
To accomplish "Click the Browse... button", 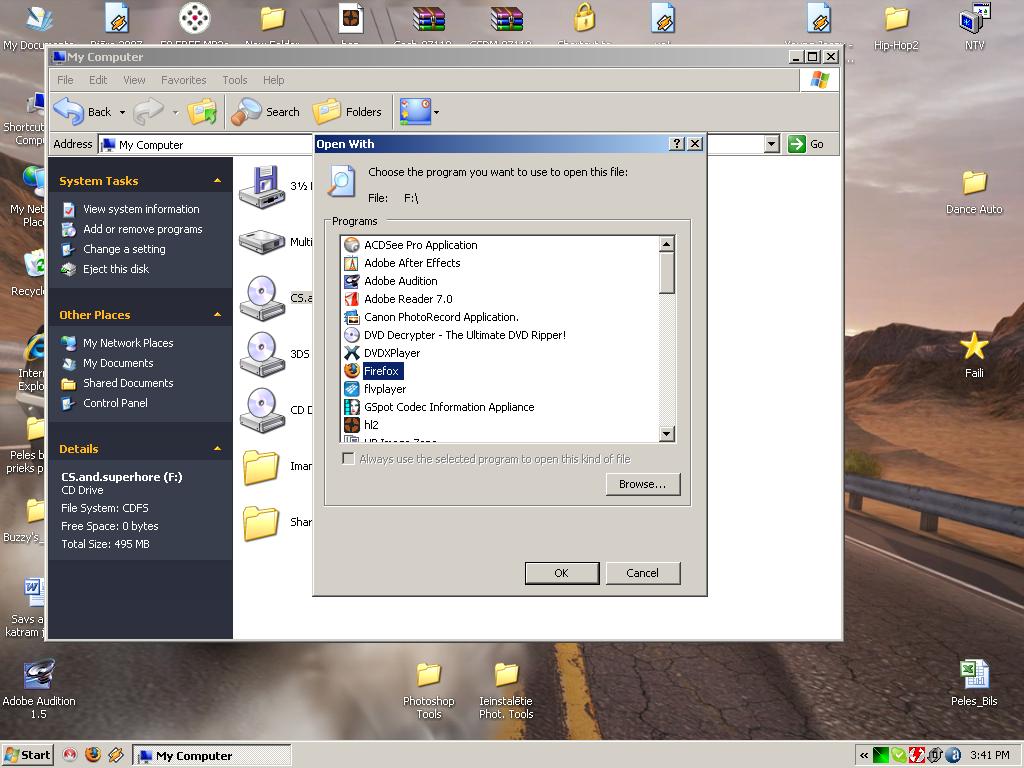I will click(x=643, y=484).
